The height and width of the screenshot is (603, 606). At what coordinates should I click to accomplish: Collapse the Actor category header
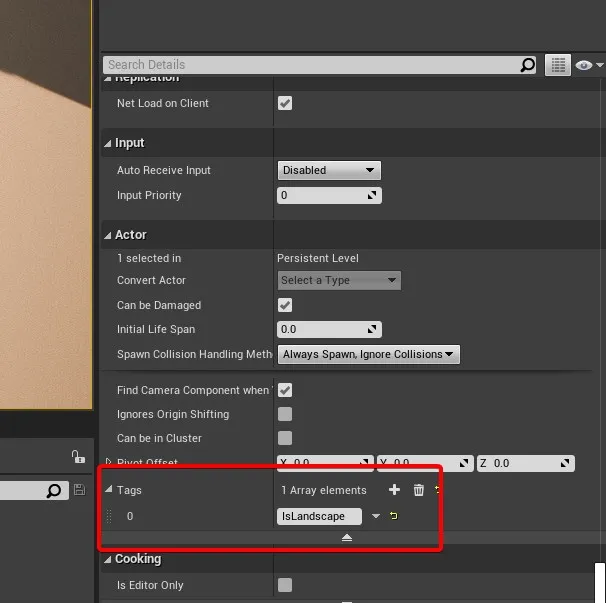108,235
